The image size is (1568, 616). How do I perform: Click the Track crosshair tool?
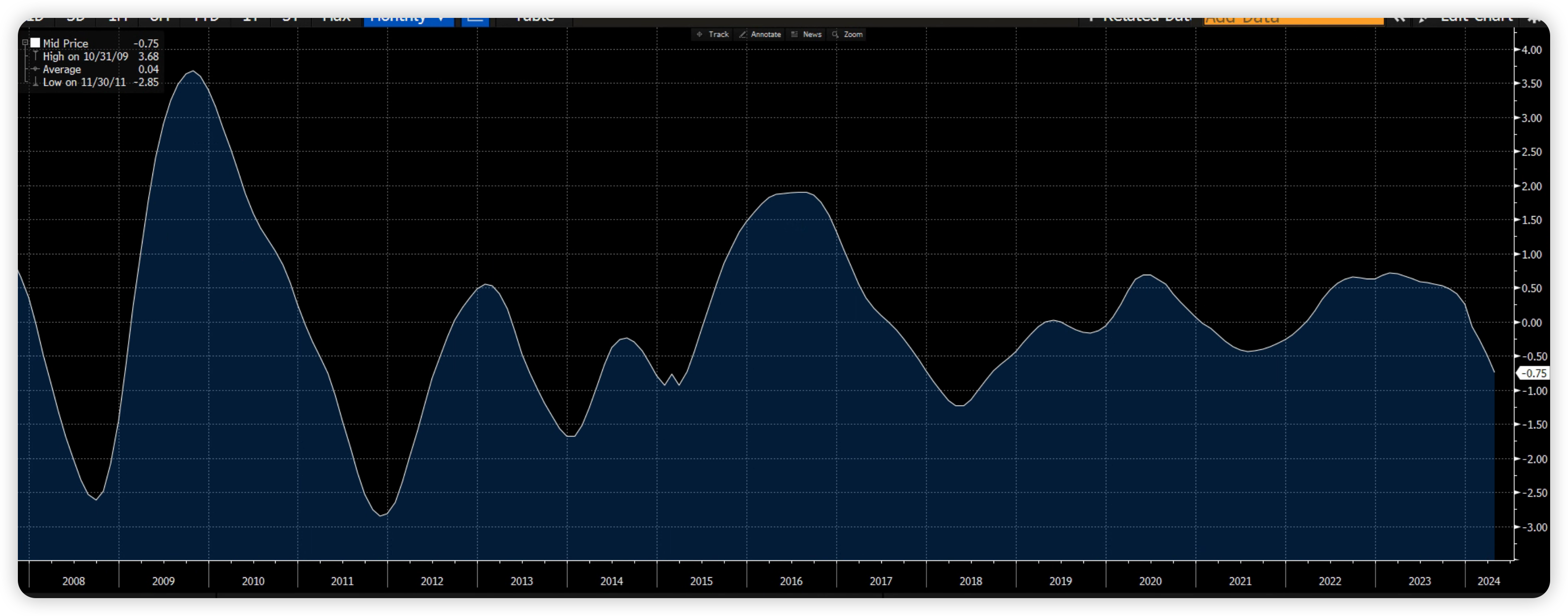click(x=712, y=35)
